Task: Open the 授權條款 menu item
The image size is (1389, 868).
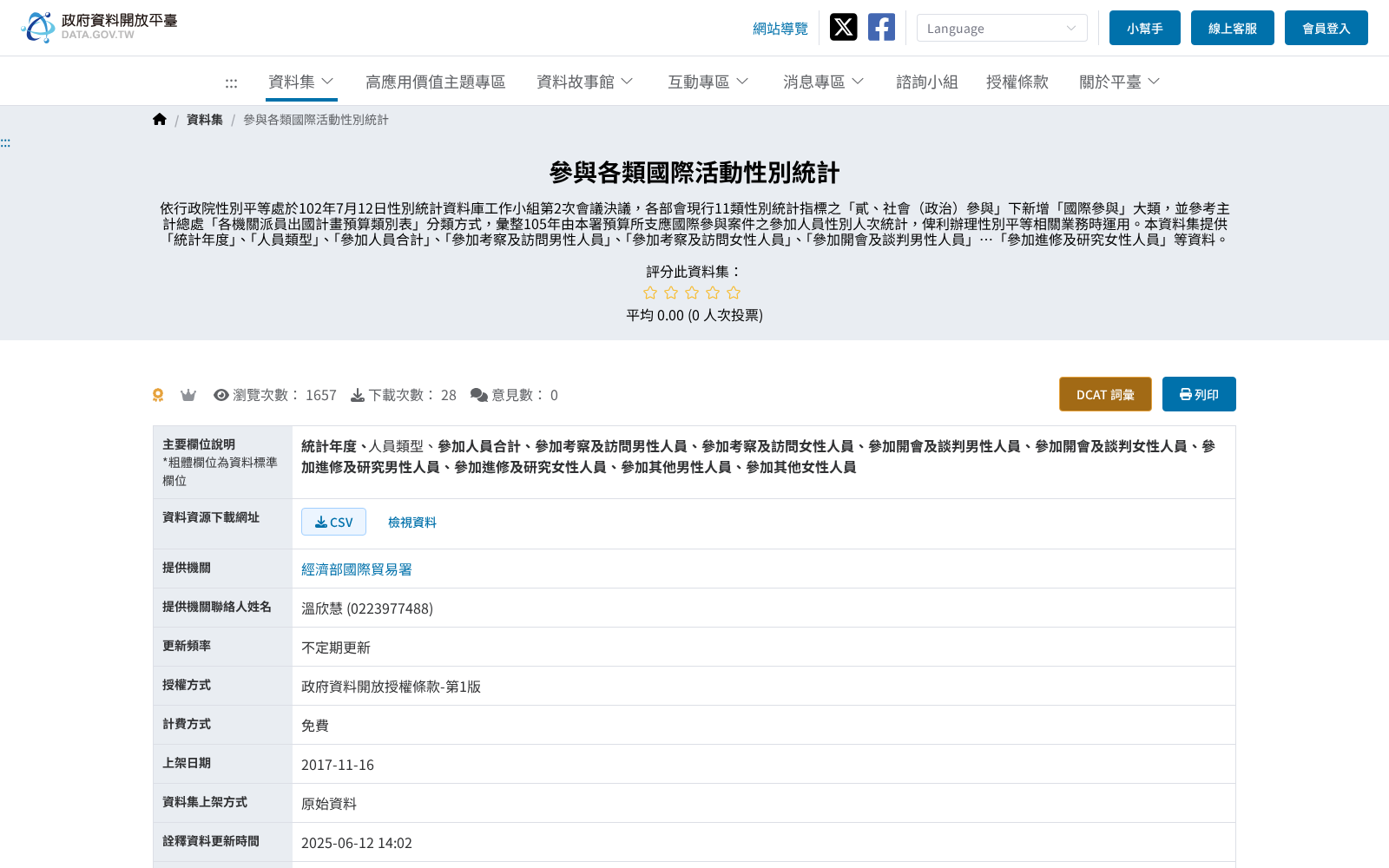Action: pos(1017,82)
